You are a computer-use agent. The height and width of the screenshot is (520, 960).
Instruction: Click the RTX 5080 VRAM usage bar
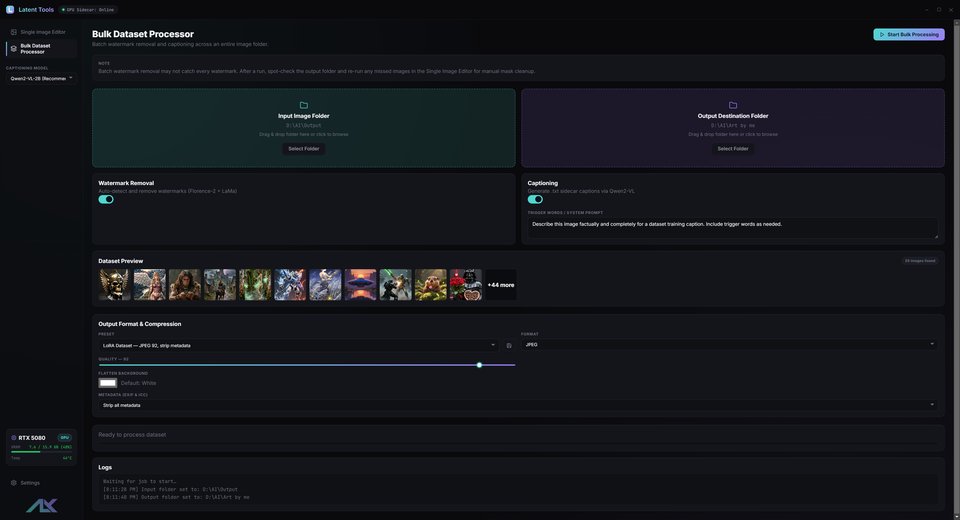pos(41,452)
